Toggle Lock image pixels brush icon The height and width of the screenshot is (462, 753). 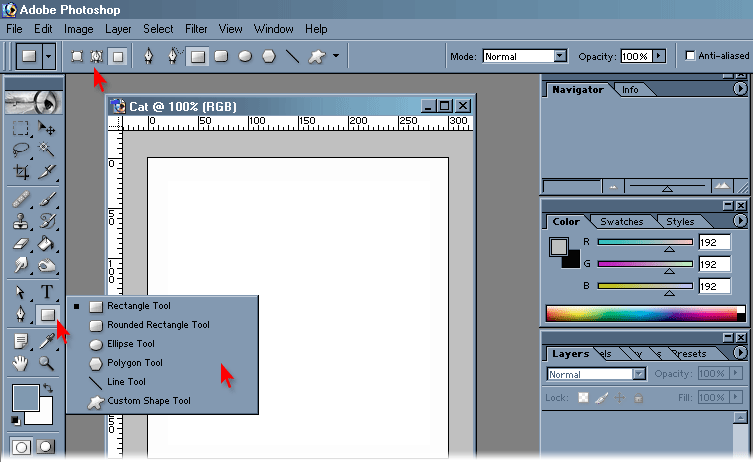(601, 398)
